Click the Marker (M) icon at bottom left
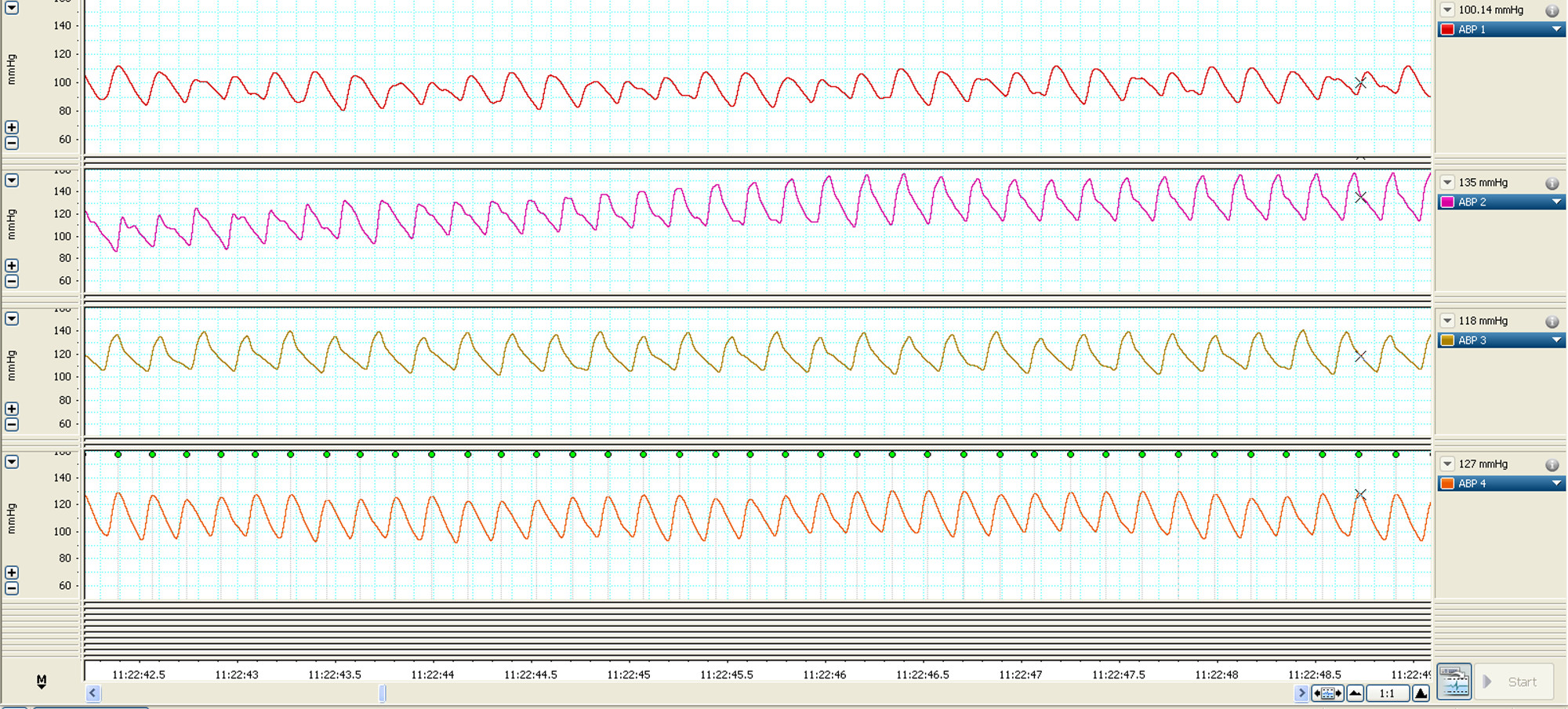 [x=41, y=681]
